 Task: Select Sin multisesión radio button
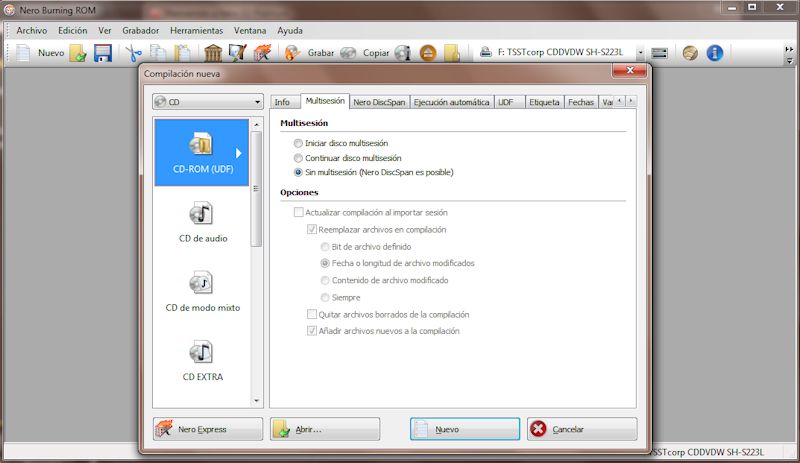(x=298, y=173)
